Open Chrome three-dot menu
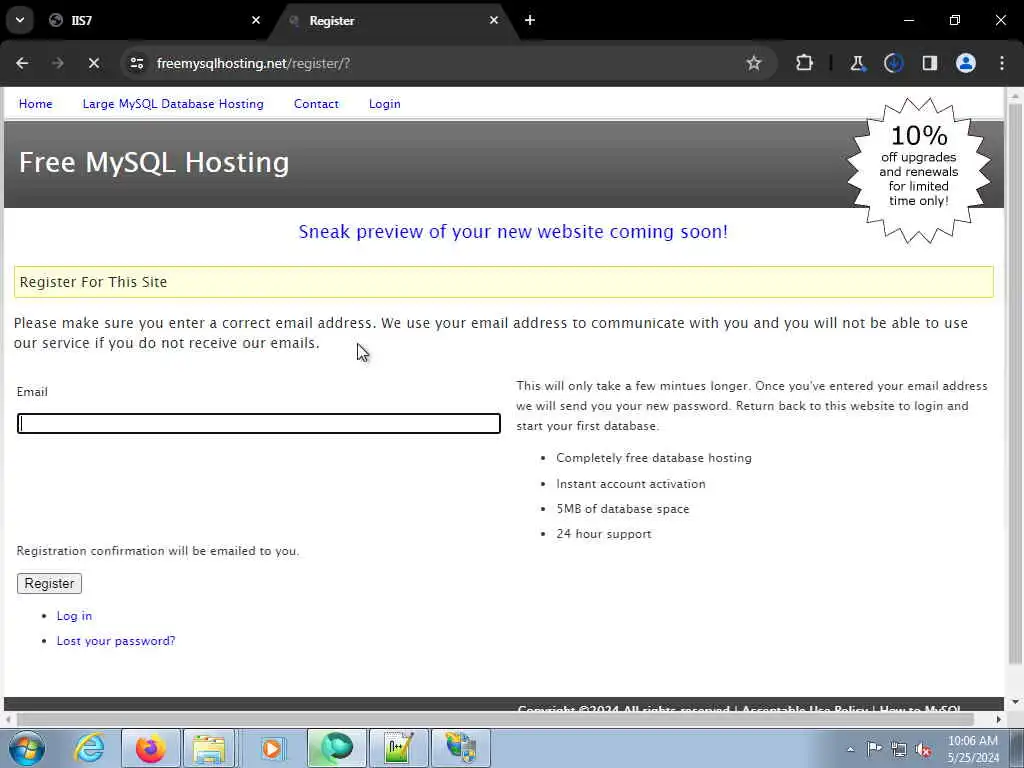Screen dimensions: 1024x768 tap(1002, 63)
